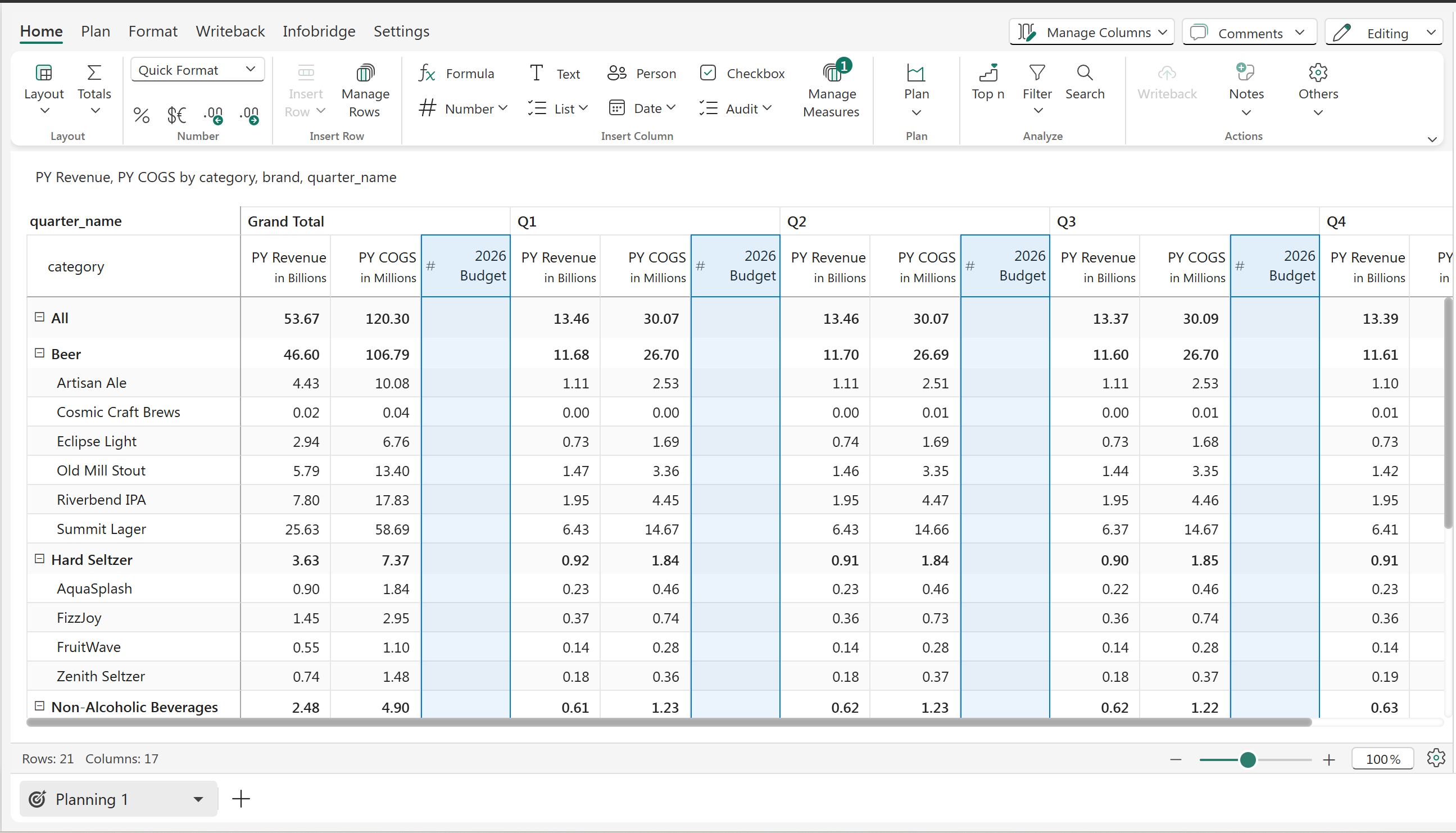The image size is (1456, 833).
Task: Open the Search tool
Action: tap(1085, 83)
